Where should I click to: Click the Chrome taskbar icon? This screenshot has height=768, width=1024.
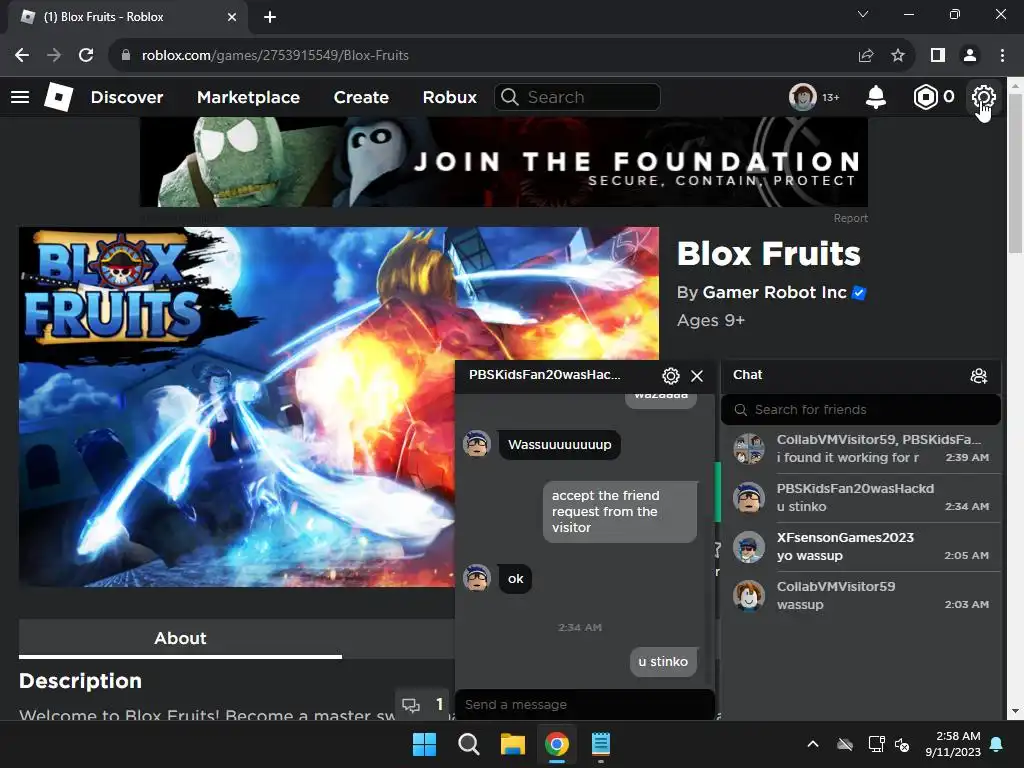coord(556,744)
